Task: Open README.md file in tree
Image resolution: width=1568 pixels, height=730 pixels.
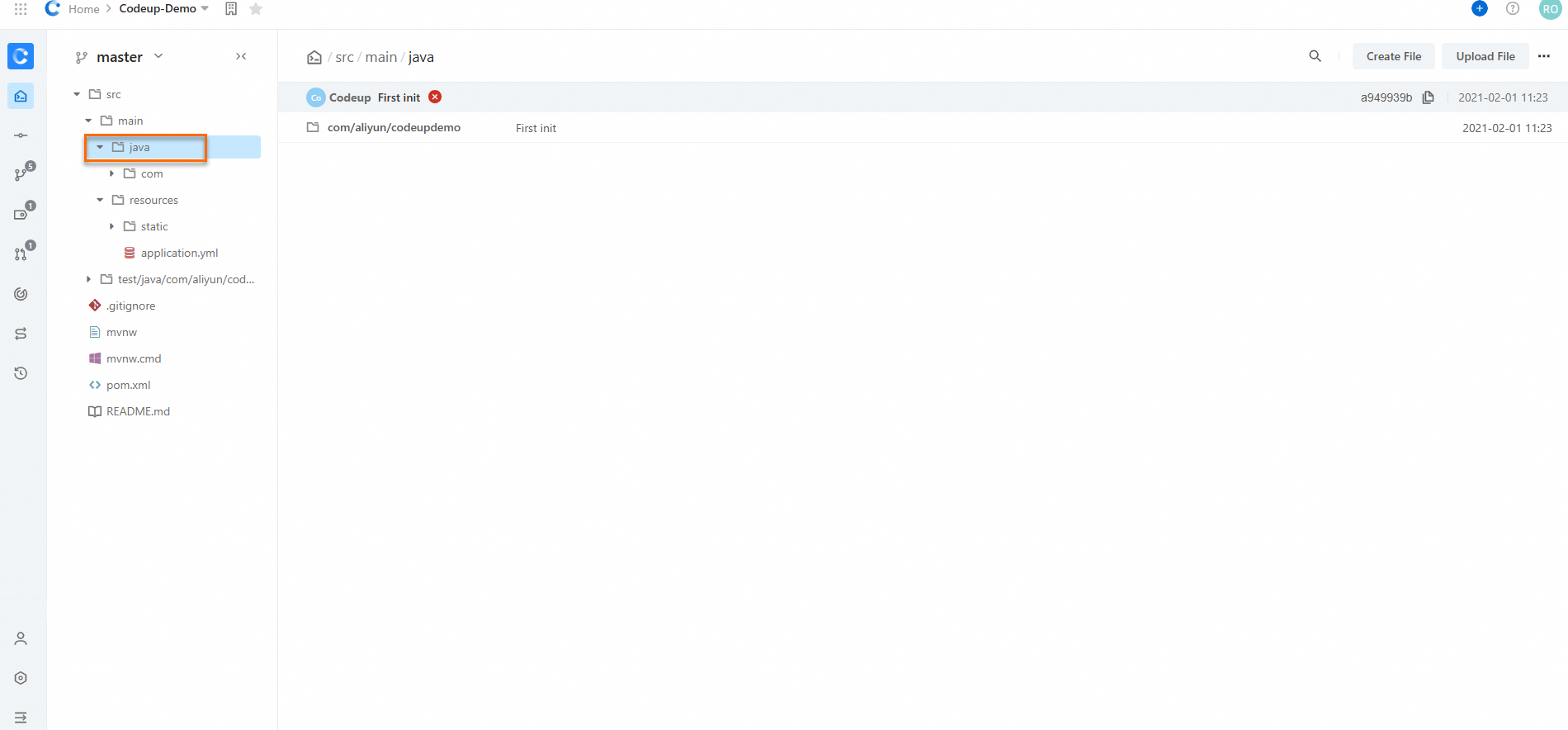Action: point(138,411)
